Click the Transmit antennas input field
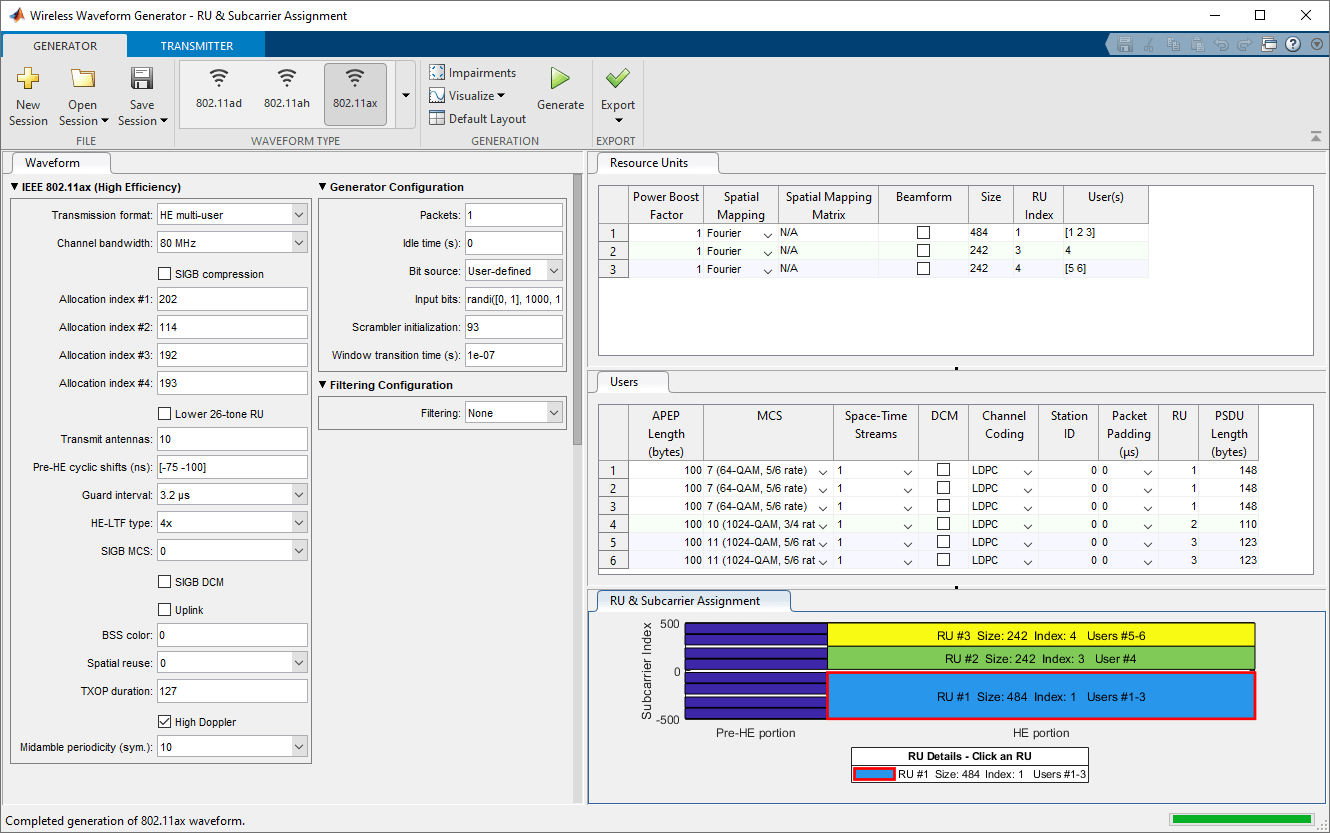This screenshot has width=1330, height=833. pyautogui.click(x=232, y=439)
